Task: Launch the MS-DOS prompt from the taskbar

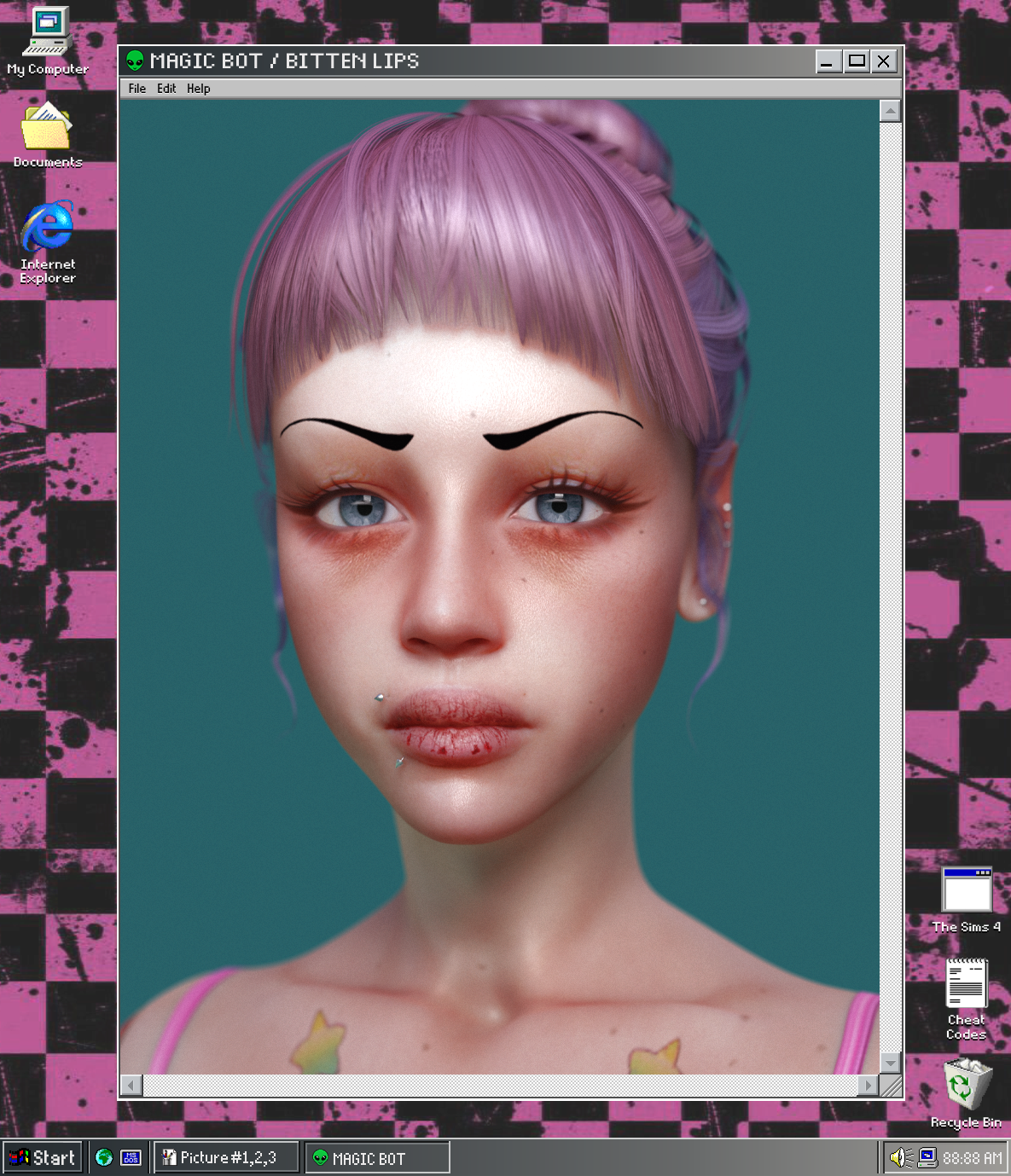Action: point(131,1157)
